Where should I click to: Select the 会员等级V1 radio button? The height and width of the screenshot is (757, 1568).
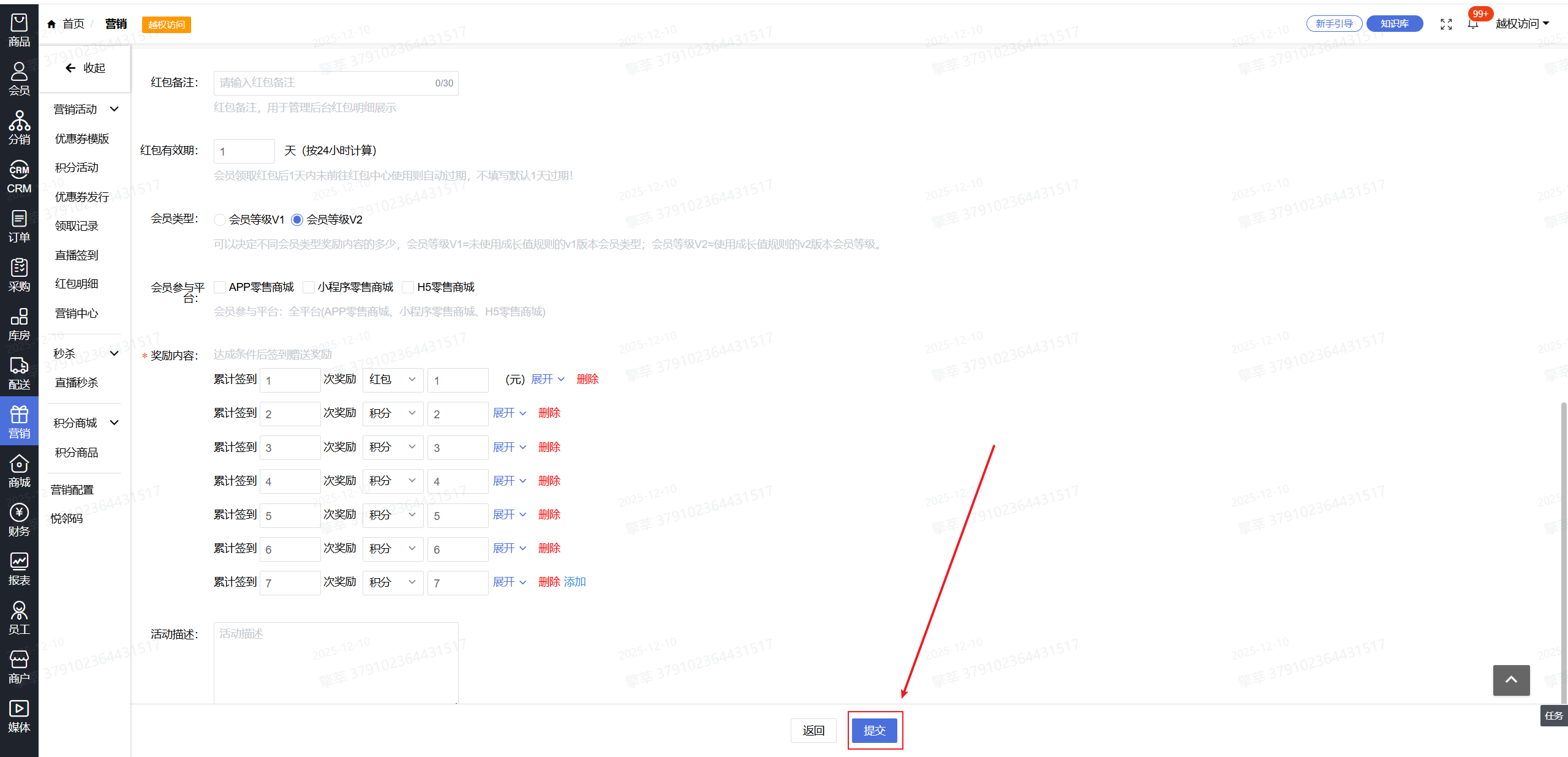click(x=220, y=220)
